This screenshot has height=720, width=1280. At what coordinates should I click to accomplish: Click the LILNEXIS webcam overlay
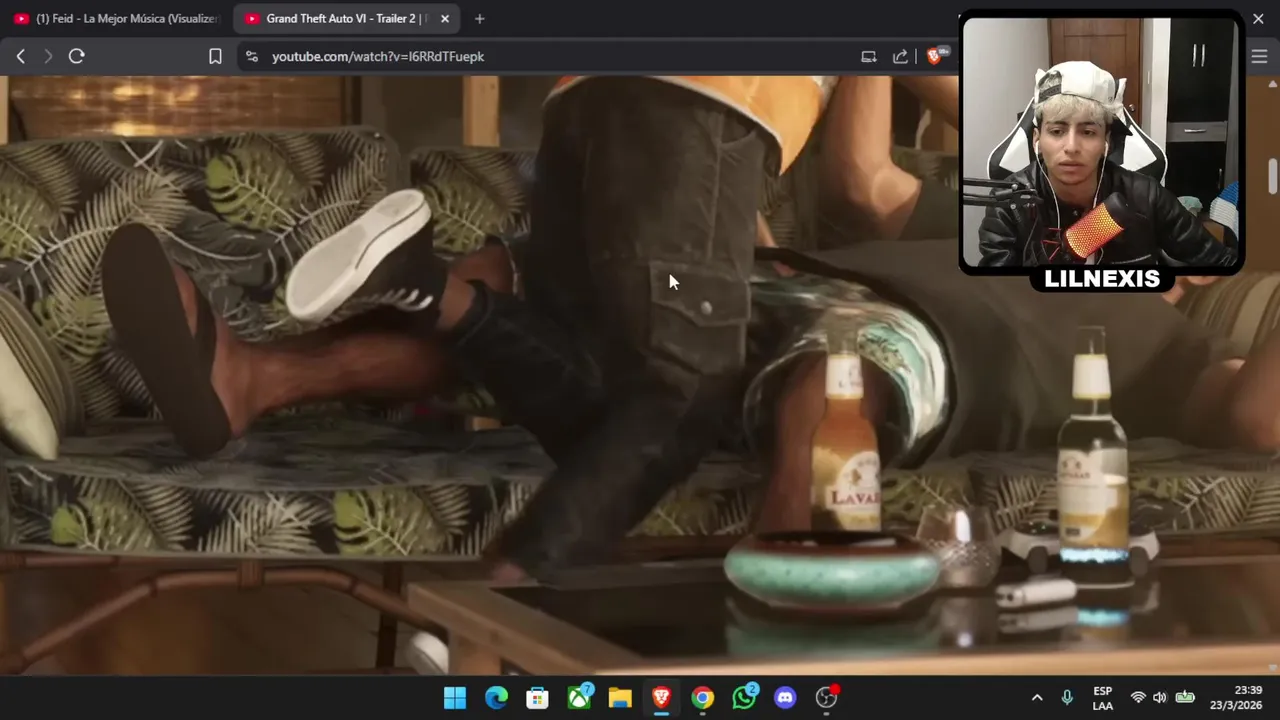tap(1102, 150)
